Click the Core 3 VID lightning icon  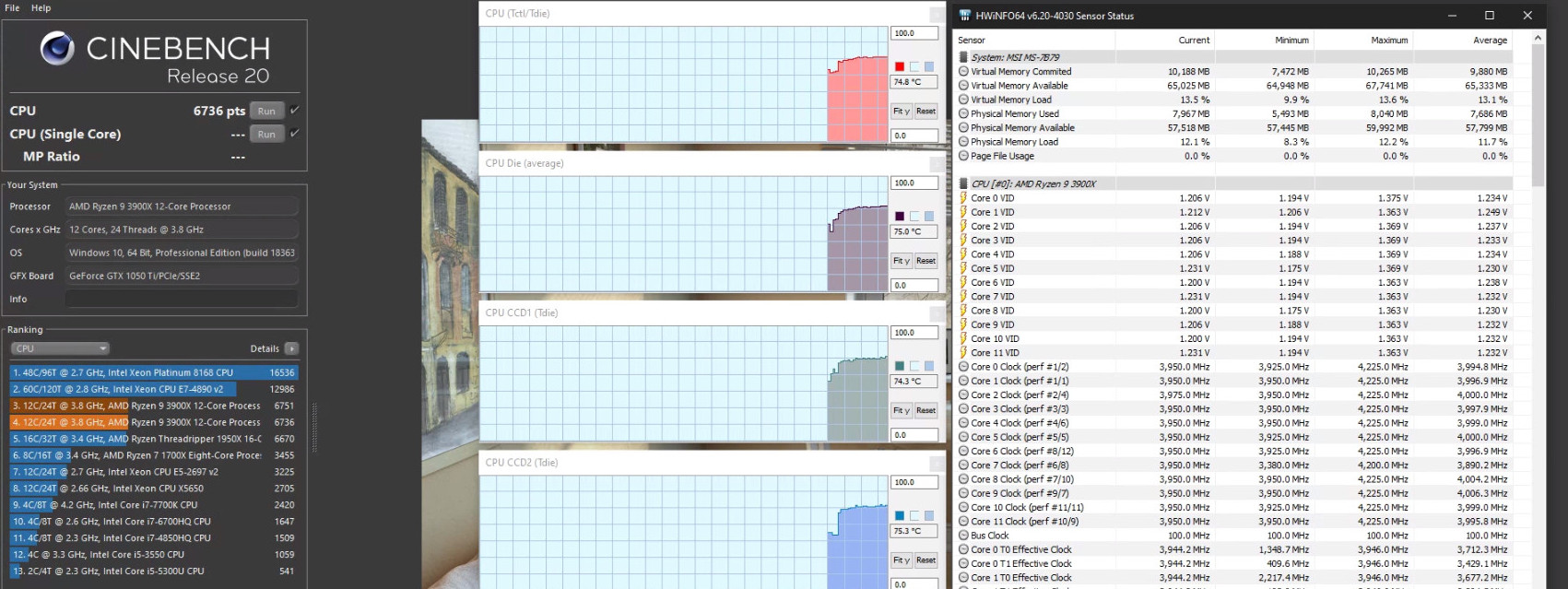tap(963, 241)
